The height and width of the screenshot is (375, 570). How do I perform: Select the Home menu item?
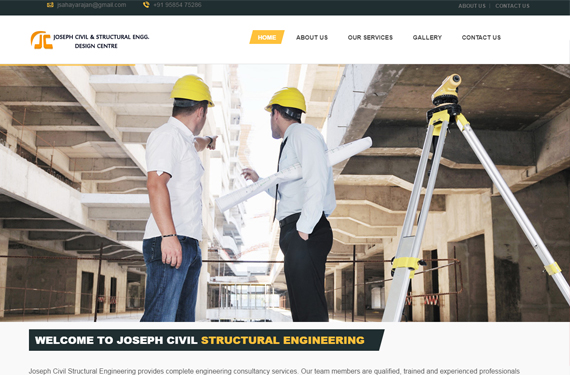[267, 37]
